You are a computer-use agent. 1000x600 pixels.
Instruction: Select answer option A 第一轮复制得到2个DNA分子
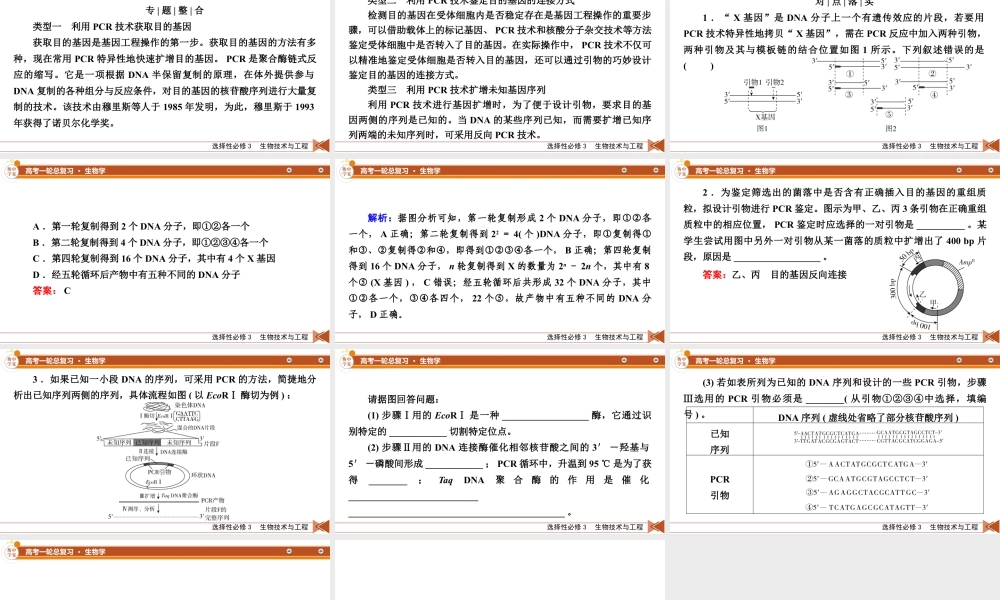coord(141,226)
